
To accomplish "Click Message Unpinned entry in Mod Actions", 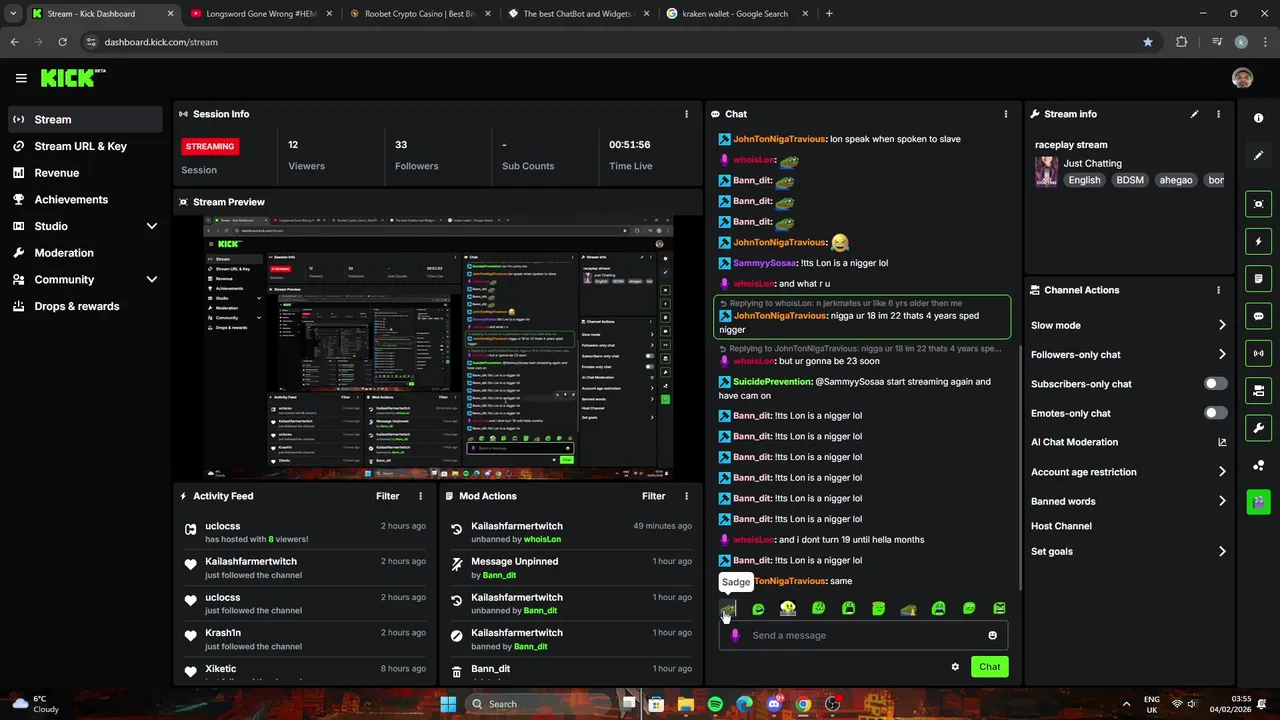I will click(571, 568).
